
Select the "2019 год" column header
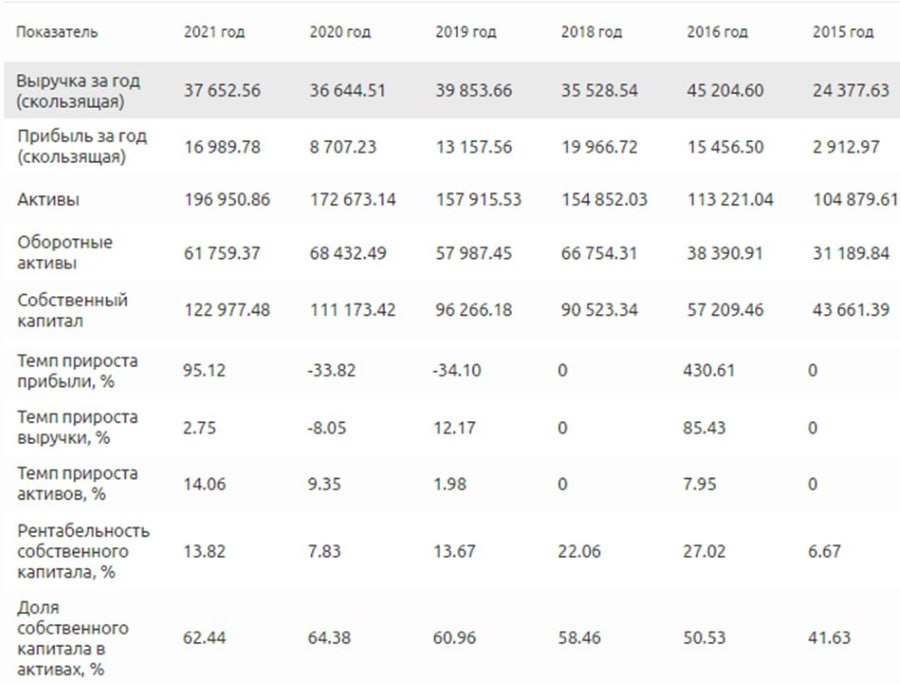point(466,32)
